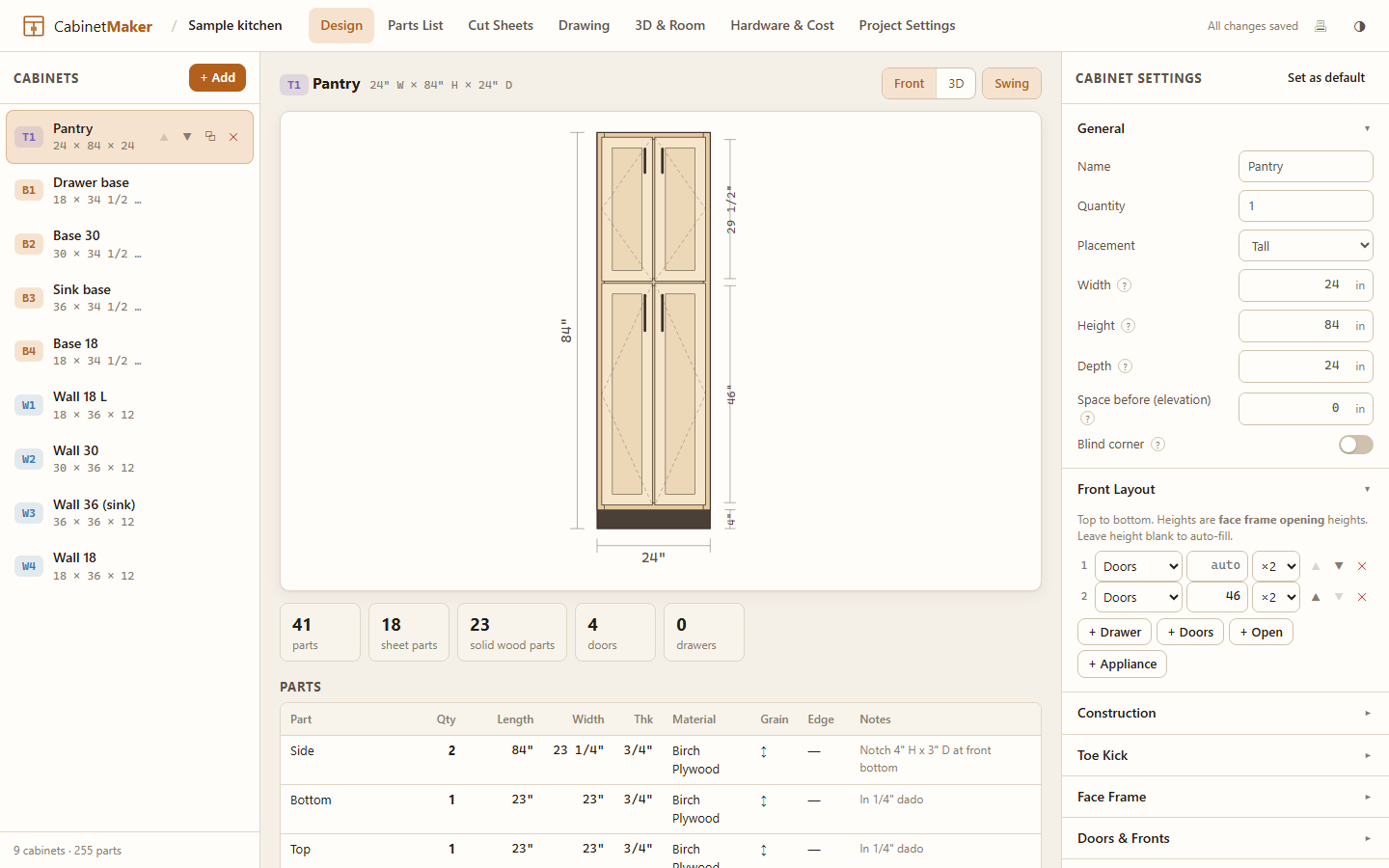Switch the preview to Front view

(x=909, y=84)
